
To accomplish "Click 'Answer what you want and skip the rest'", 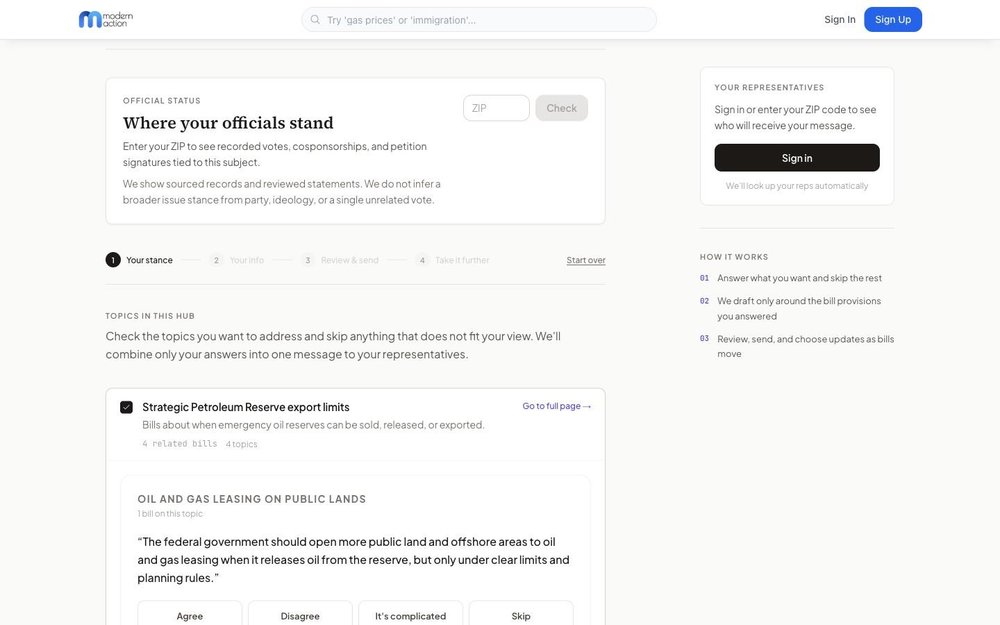I will click(x=799, y=278).
